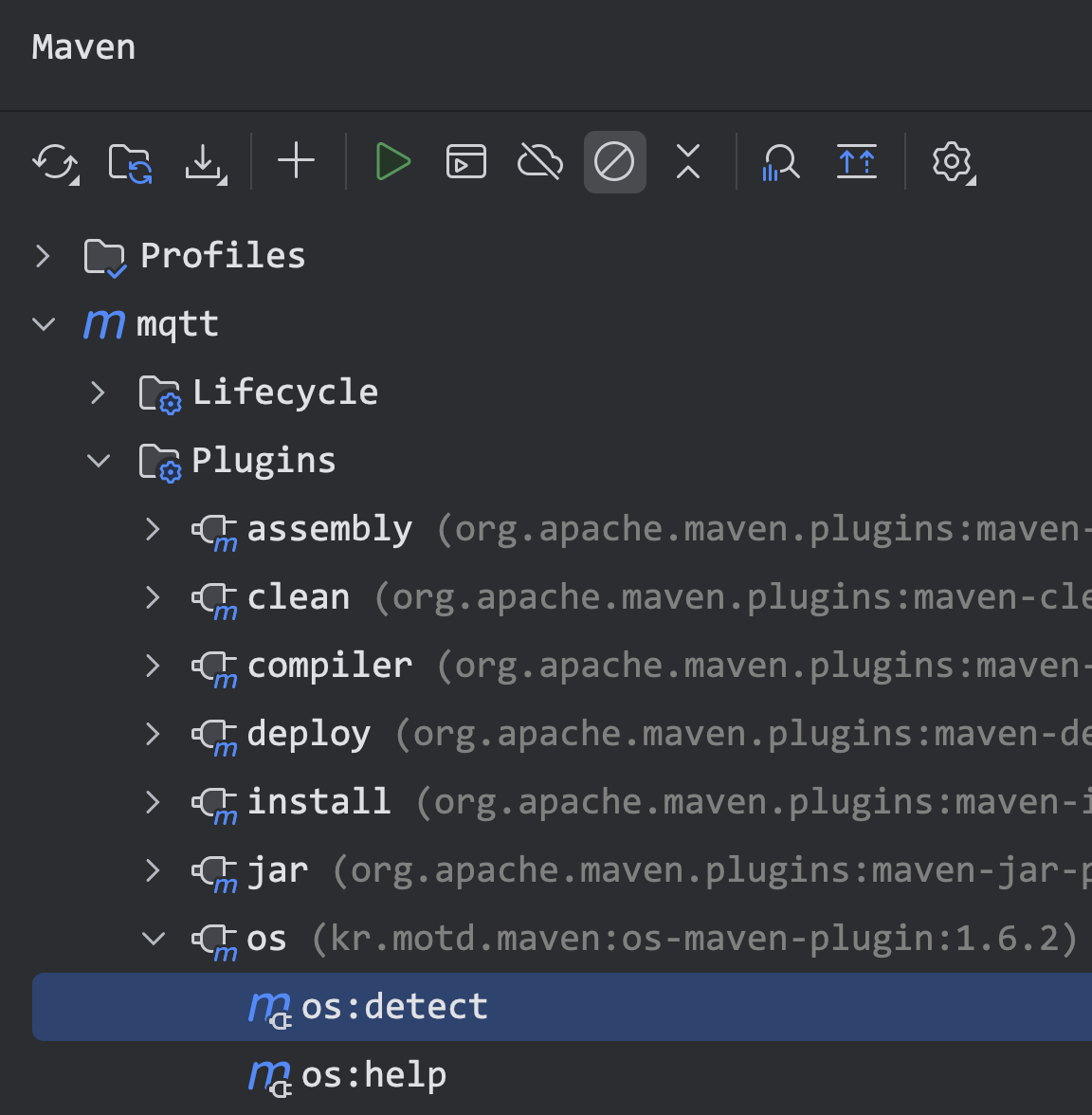Open the Dependency Analyzer

click(x=780, y=161)
